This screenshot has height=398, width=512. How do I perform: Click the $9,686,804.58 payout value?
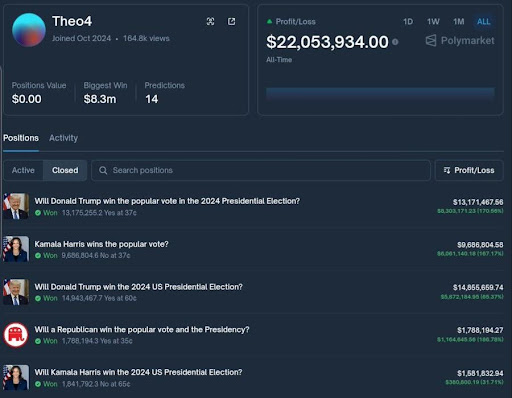coord(480,245)
